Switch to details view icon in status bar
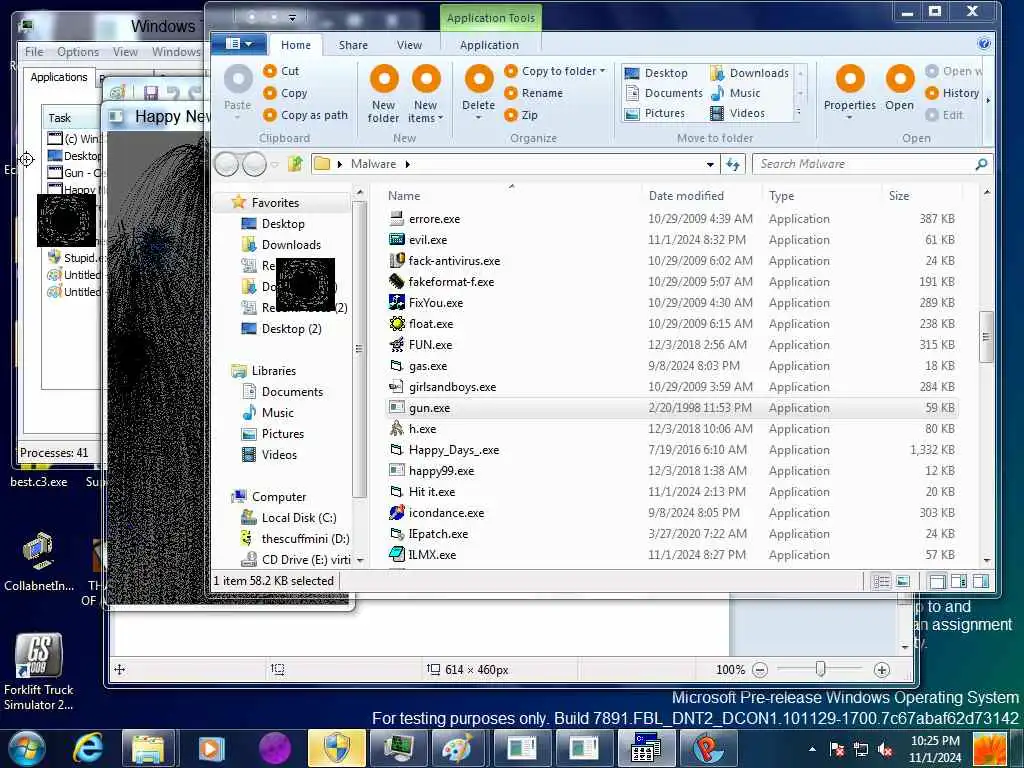The height and width of the screenshot is (768, 1024). (x=881, y=581)
